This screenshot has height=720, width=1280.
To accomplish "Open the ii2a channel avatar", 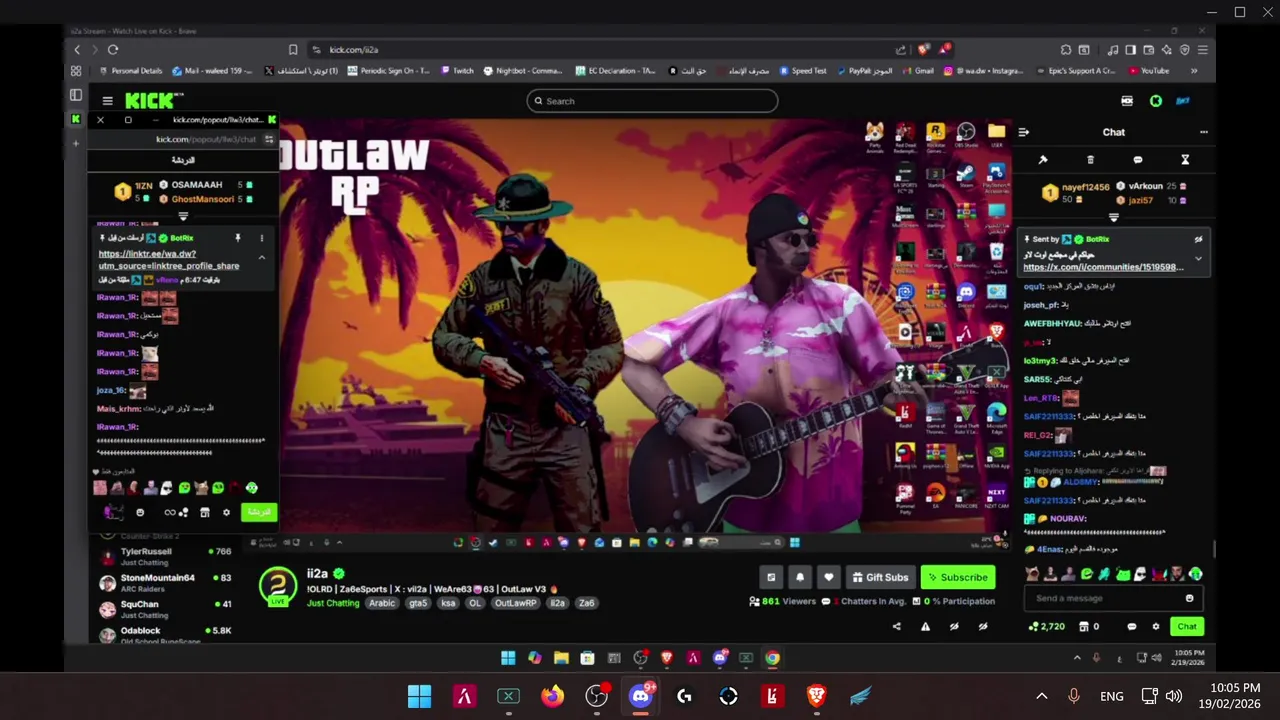I will tap(278, 586).
